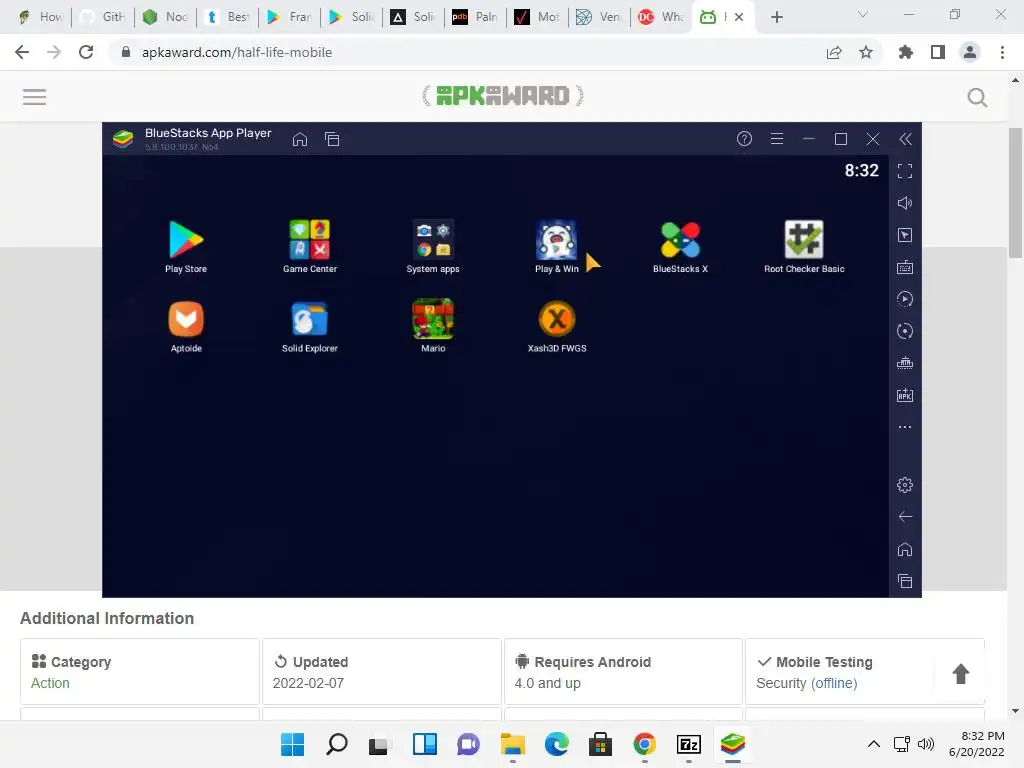This screenshot has height=768, width=1024.
Task: Toggle Chrome side panel
Action: pyautogui.click(x=938, y=52)
